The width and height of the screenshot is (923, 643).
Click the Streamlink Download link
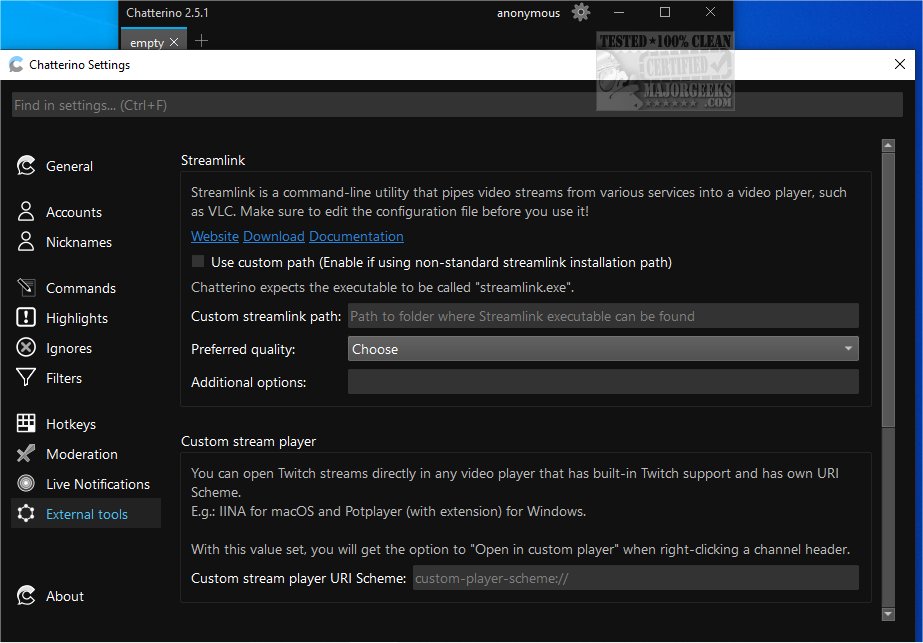point(273,237)
